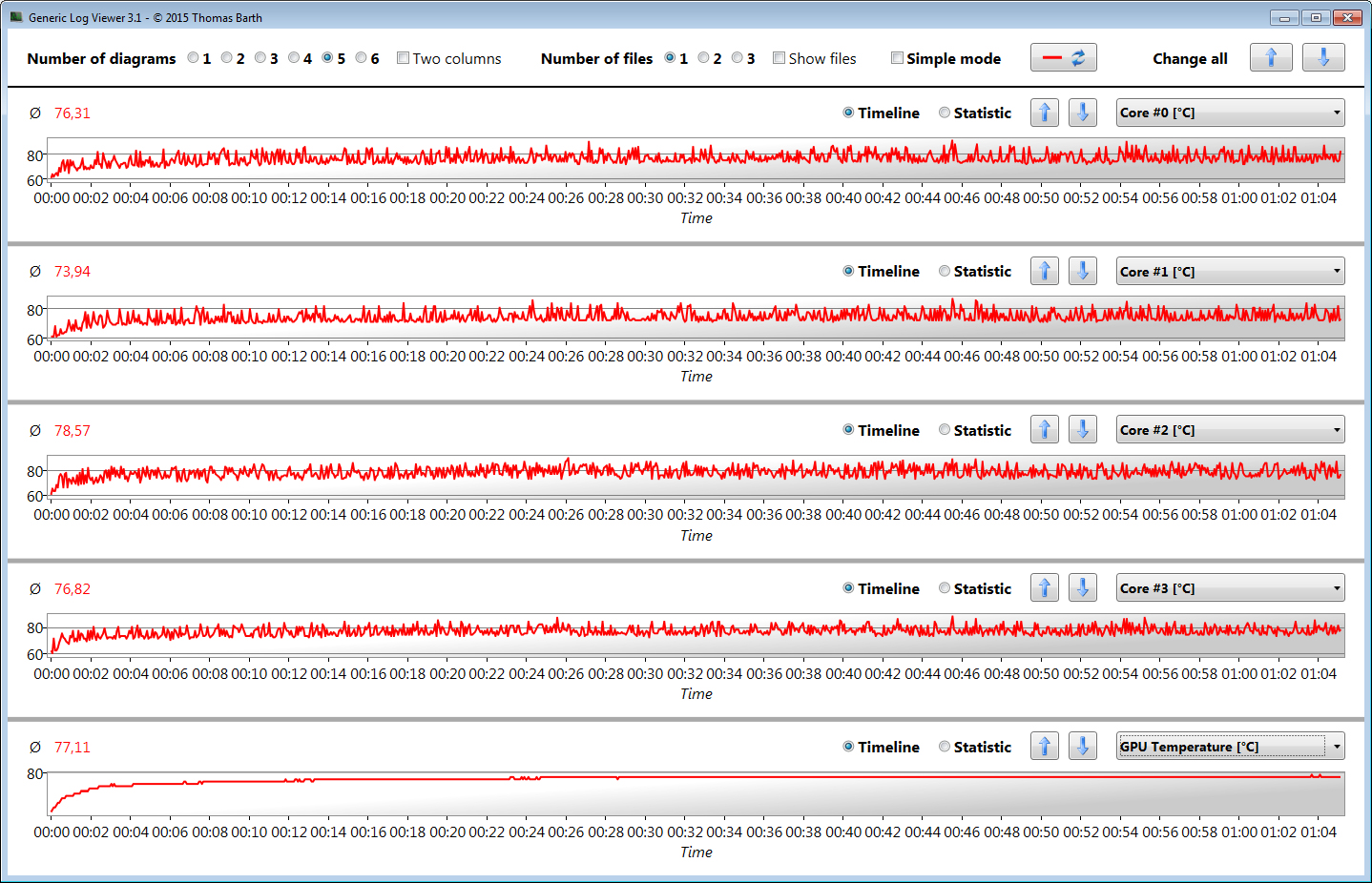
Task: Select Timeline for Core #1 diagram
Action: (x=848, y=272)
